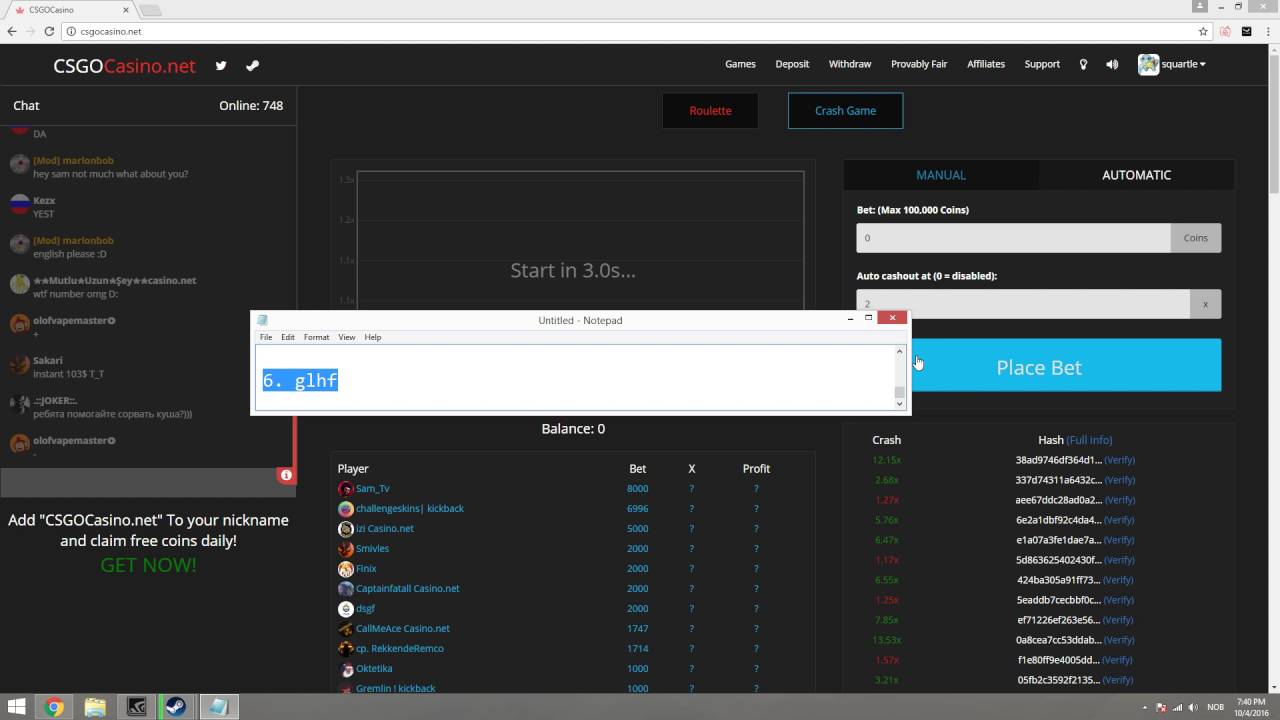
Task: Open the Provably Fair page
Action: pos(919,64)
